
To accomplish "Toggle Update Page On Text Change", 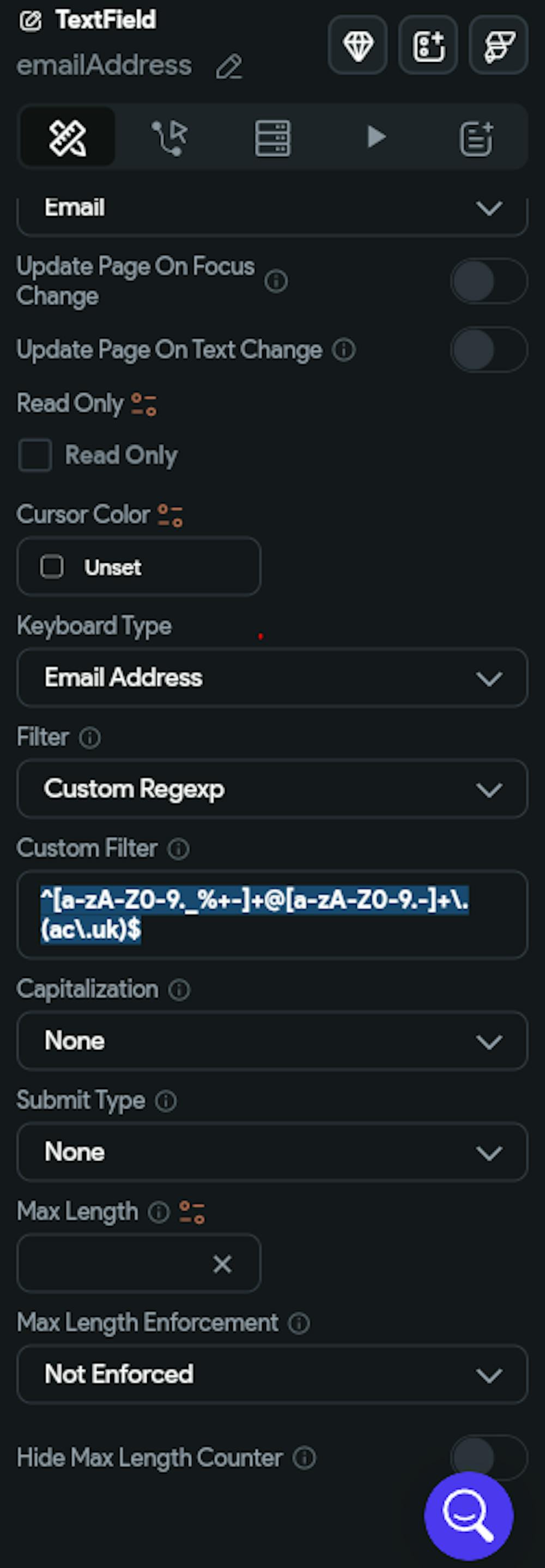I will pyautogui.click(x=488, y=349).
